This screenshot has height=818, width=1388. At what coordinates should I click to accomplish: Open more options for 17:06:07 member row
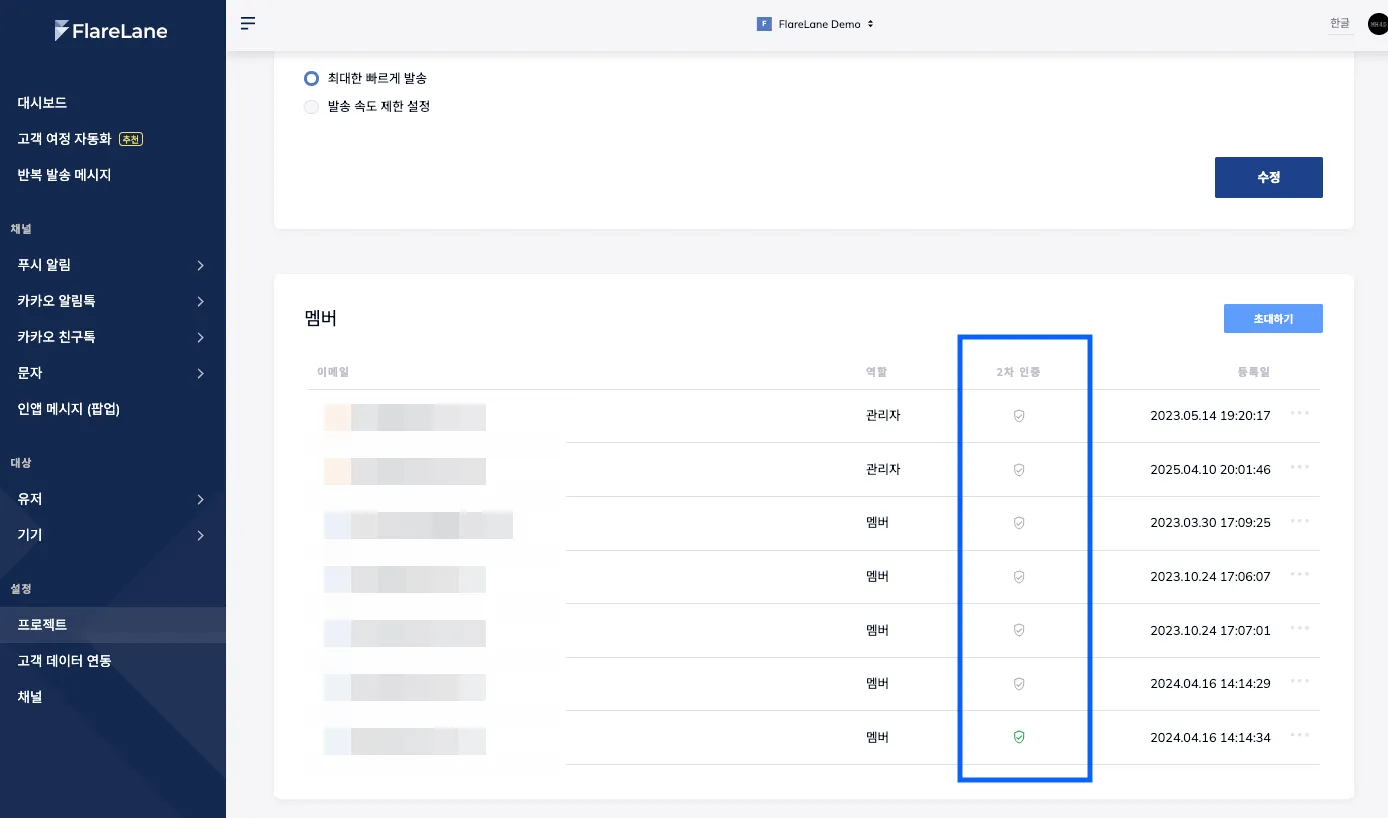(x=1300, y=573)
